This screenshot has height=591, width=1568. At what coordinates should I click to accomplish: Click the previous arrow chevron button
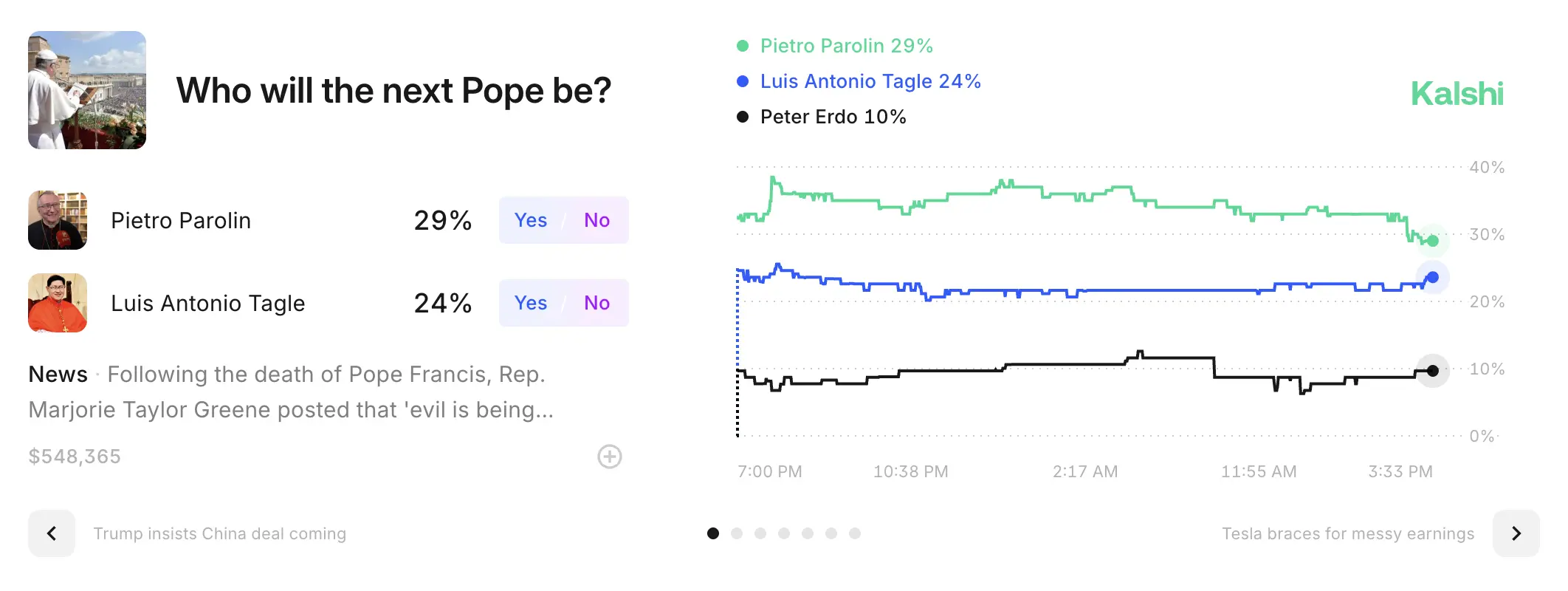click(52, 533)
